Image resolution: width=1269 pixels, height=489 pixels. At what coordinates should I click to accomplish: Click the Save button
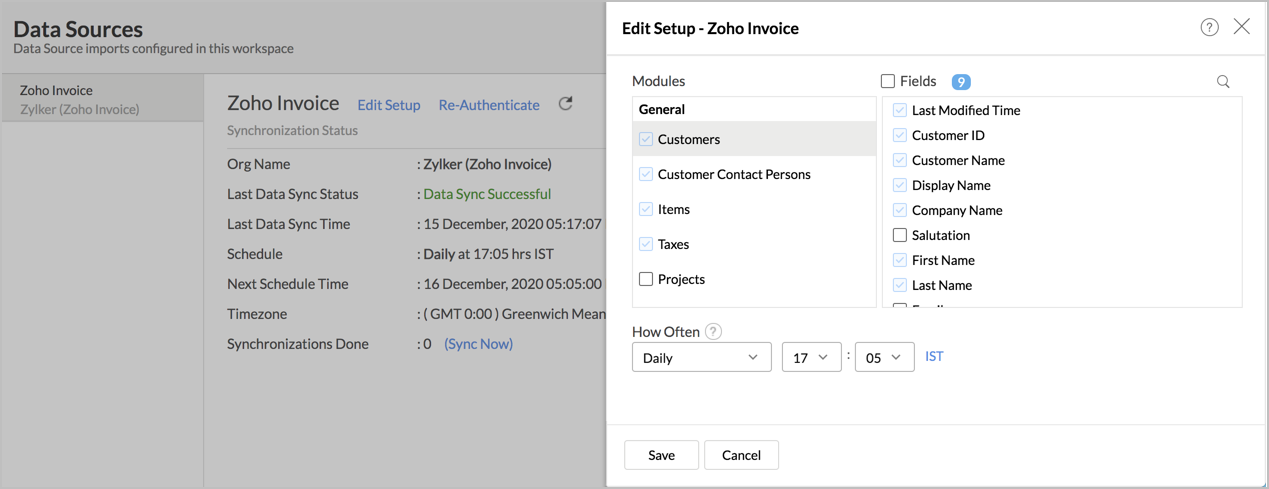pyautogui.click(x=661, y=455)
